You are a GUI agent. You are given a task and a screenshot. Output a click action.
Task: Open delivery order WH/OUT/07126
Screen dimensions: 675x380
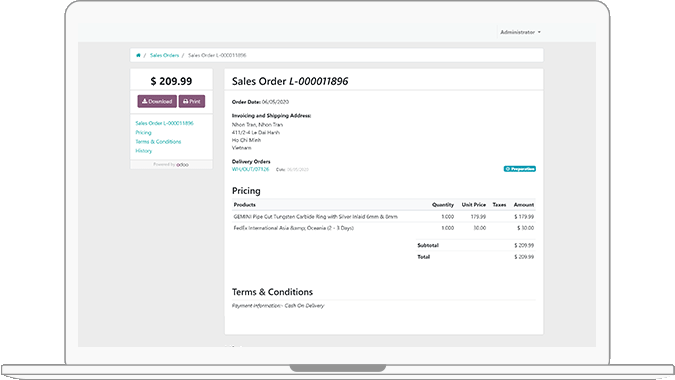coord(251,170)
